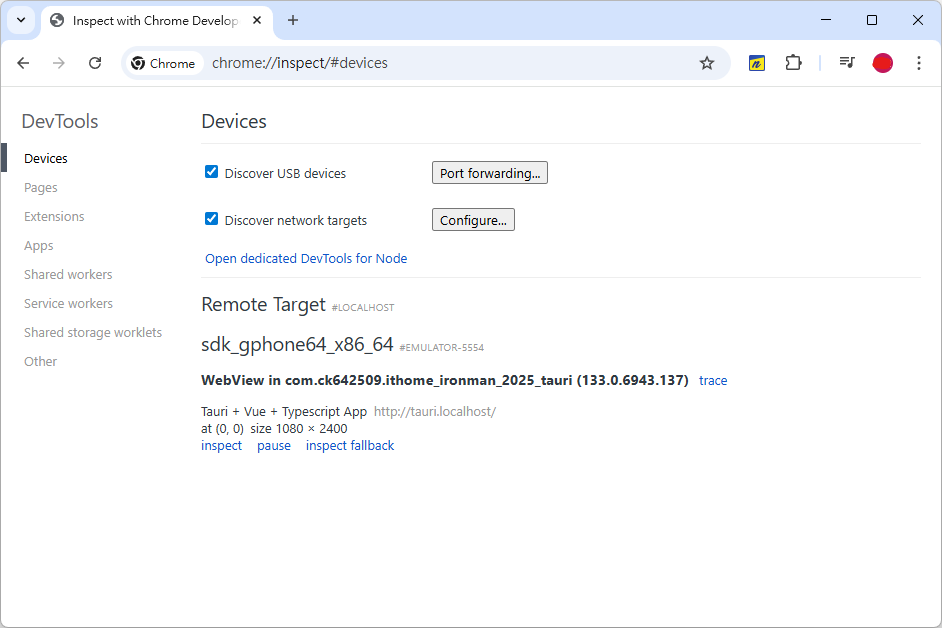Open the red profile avatar
The width and height of the screenshot is (942, 628).
tap(883, 63)
